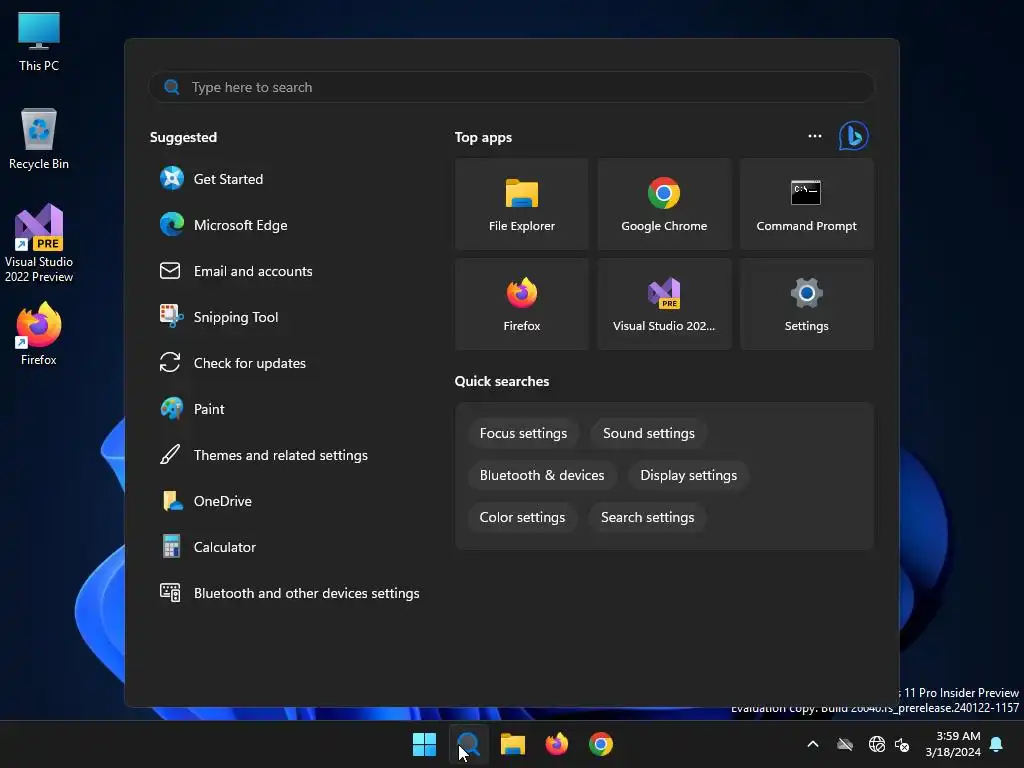
Task: Click the network globe tray icon
Action: (x=876, y=744)
